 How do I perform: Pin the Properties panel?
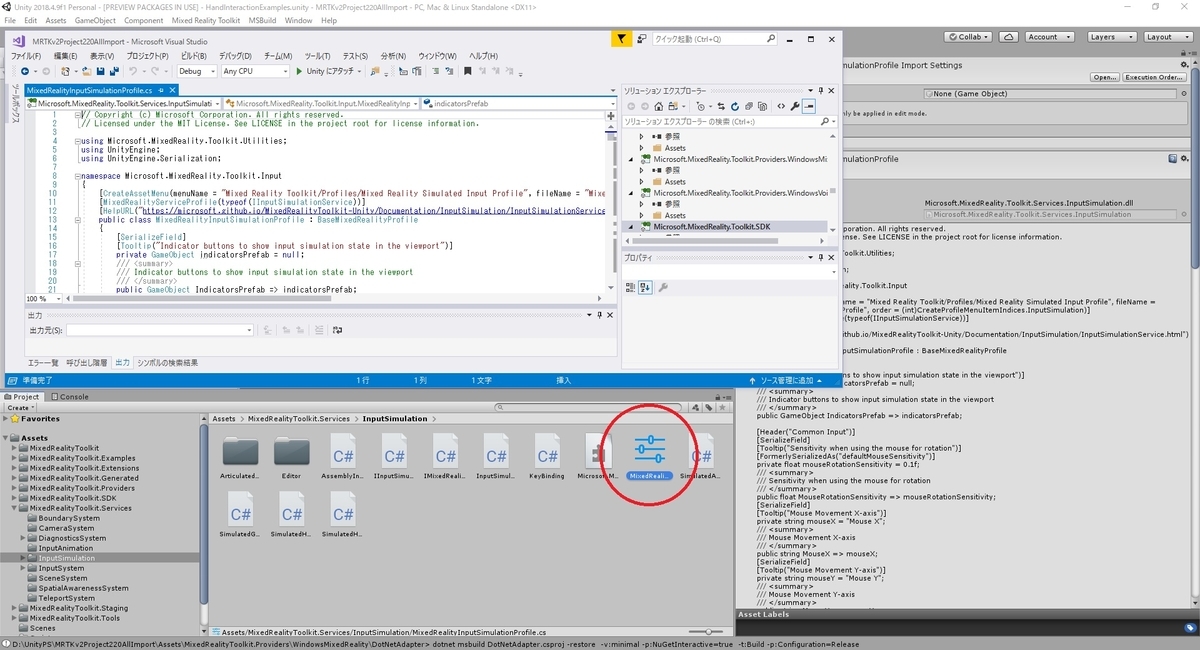coord(820,258)
